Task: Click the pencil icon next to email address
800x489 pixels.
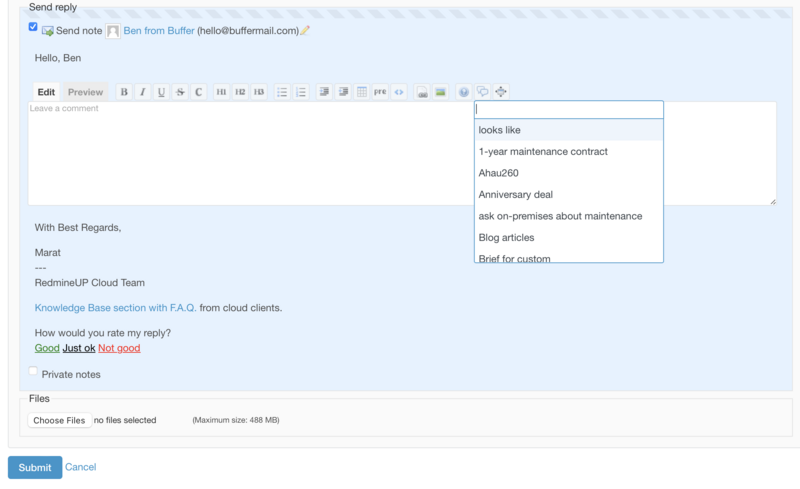Action: tap(305, 31)
